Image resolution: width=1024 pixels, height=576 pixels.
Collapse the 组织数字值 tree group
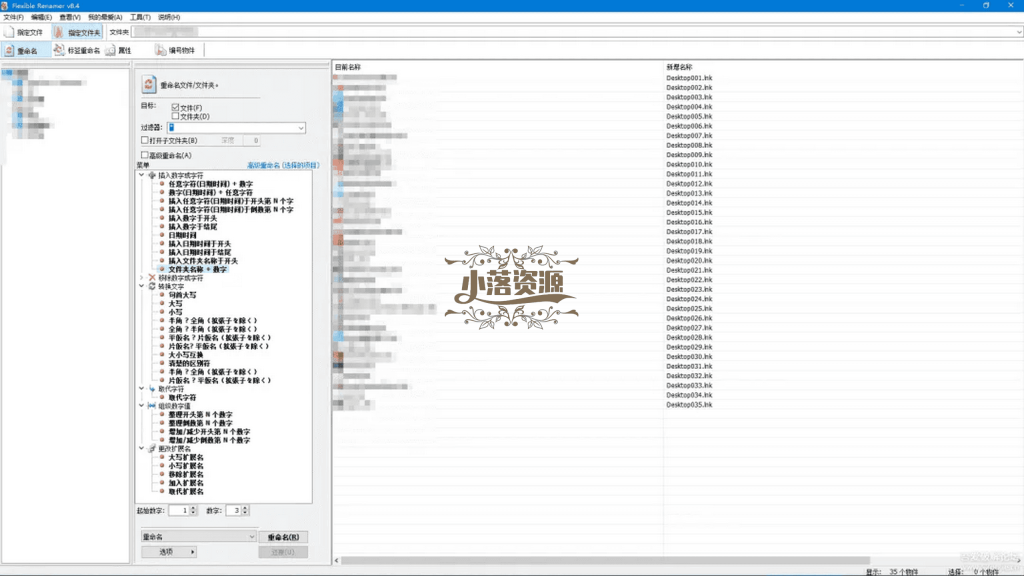coord(142,406)
